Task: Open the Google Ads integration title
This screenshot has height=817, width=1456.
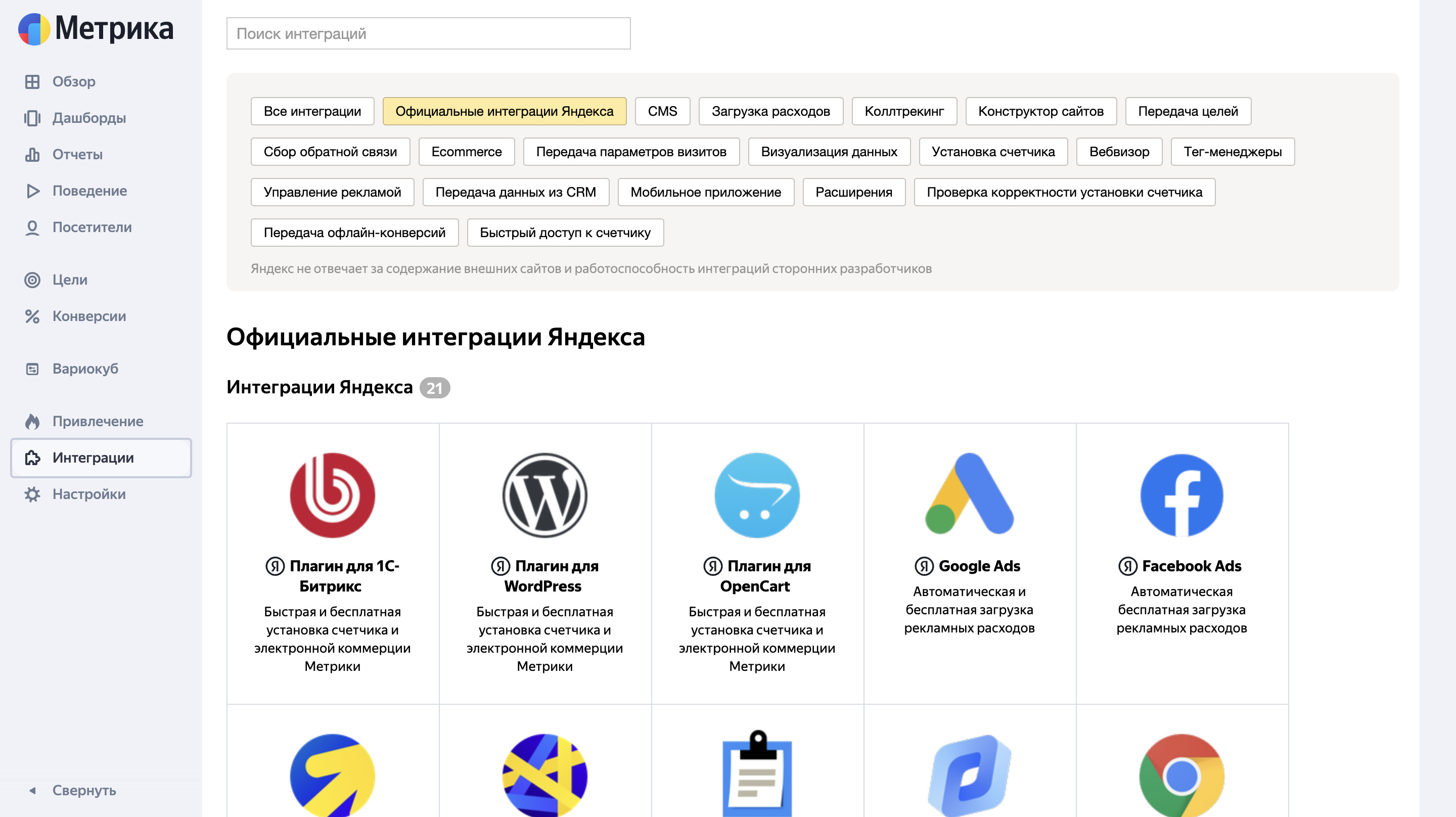Action: (x=979, y=566)
